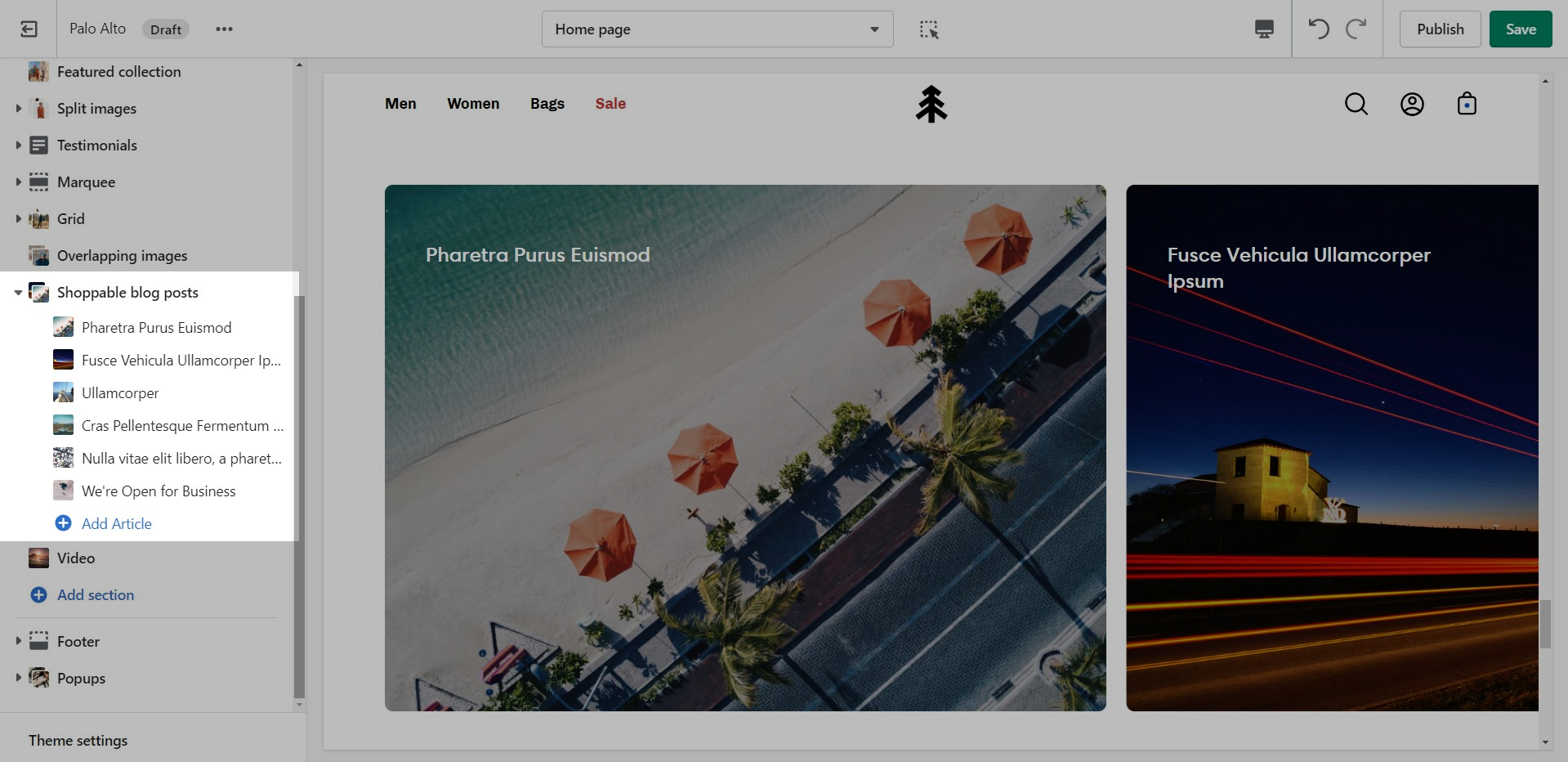The height and width of the screenshot is (762, 1568).
Task: Switch the desktop preview device icon
Action: [x=1263, y=29]
